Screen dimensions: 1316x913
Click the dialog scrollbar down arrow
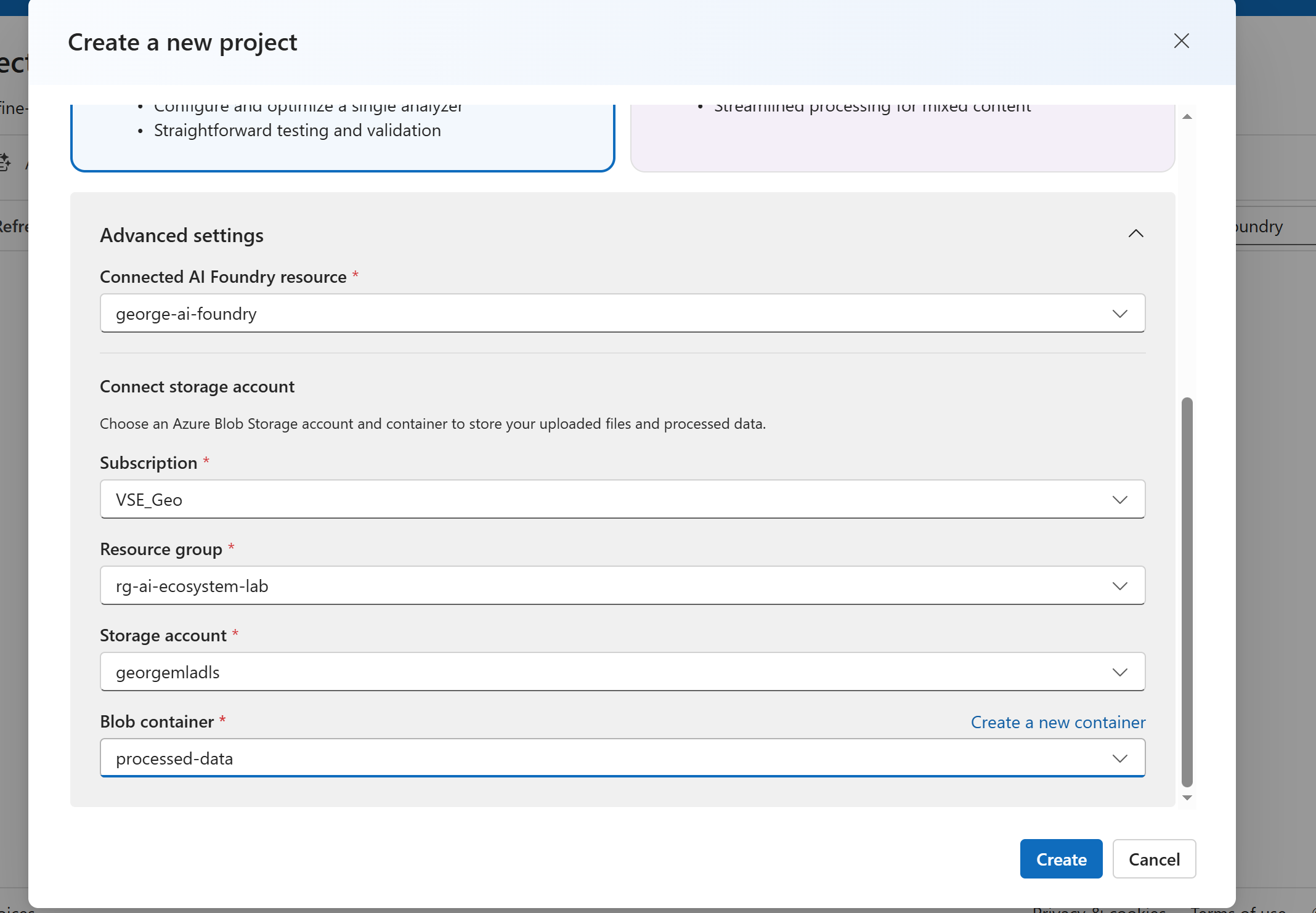1187,798
